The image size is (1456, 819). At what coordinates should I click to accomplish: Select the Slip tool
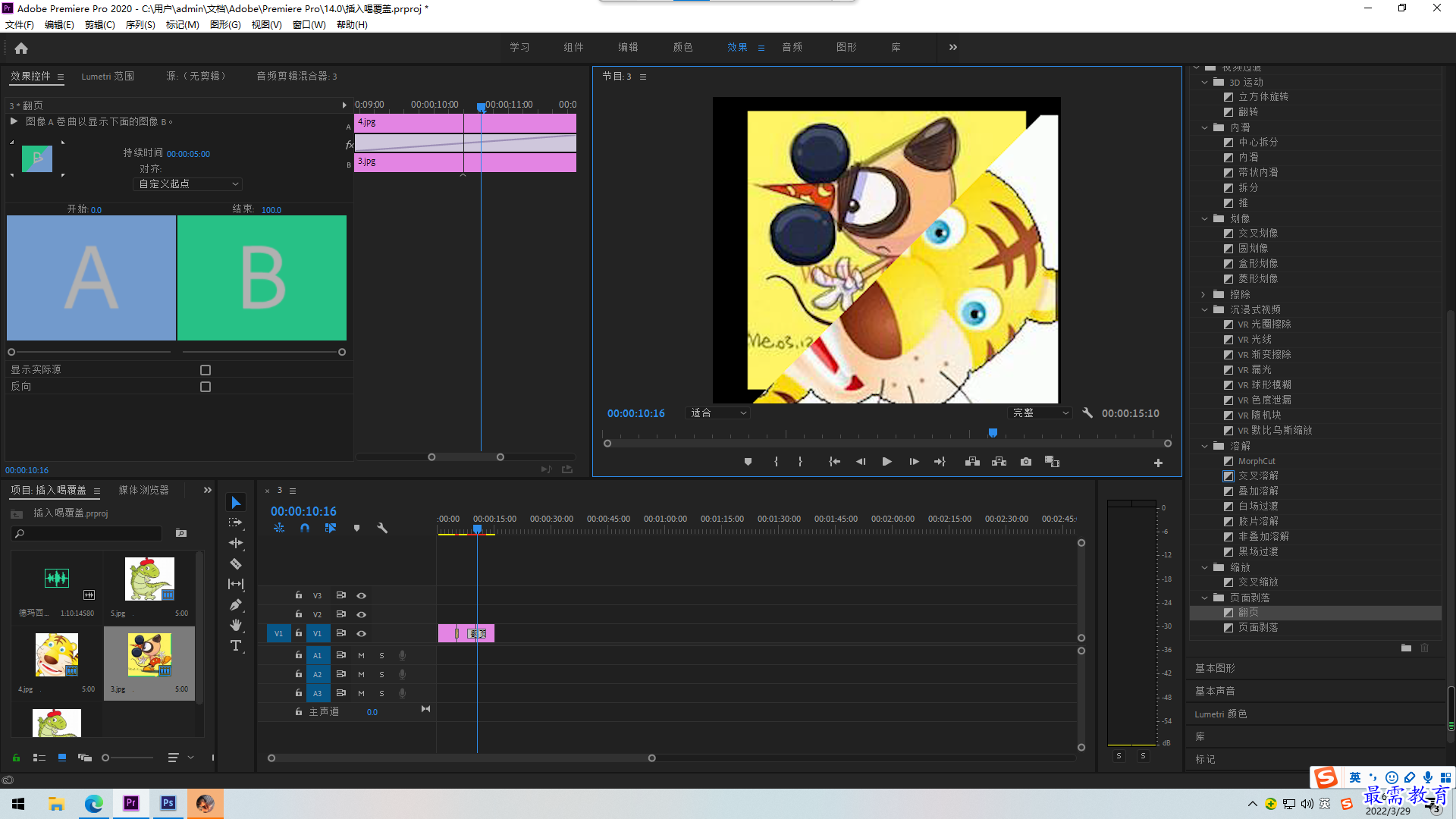coord(236,584)
